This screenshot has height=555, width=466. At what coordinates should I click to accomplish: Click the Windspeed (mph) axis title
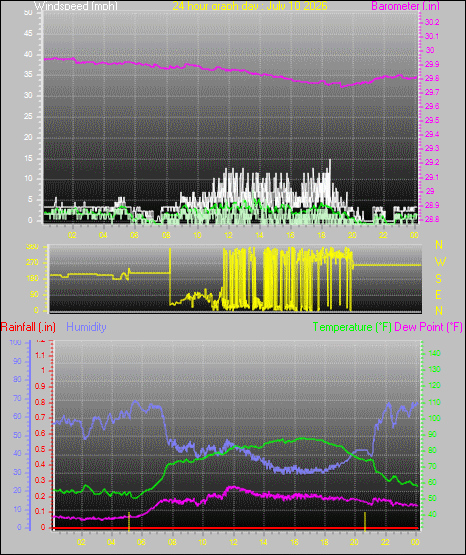76,6
